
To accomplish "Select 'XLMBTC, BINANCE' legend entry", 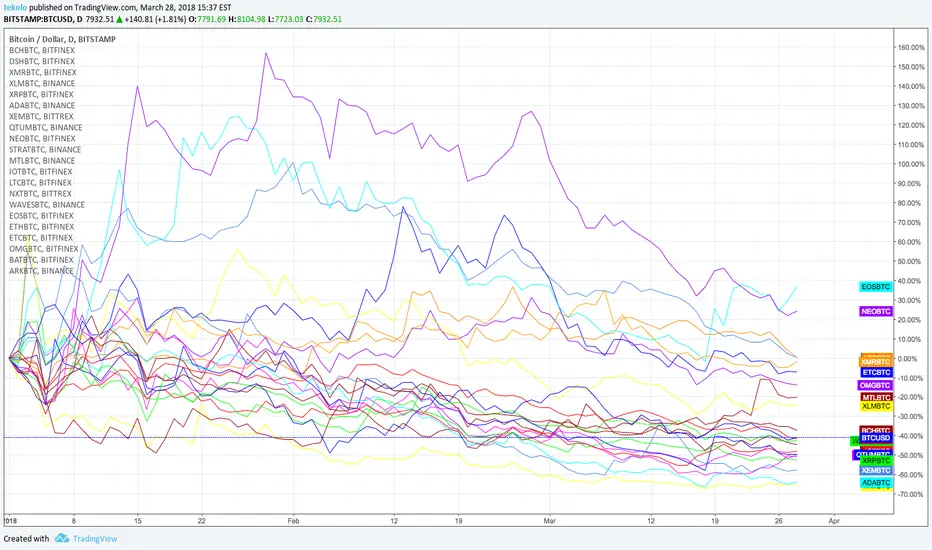I will tap(42, 83).
